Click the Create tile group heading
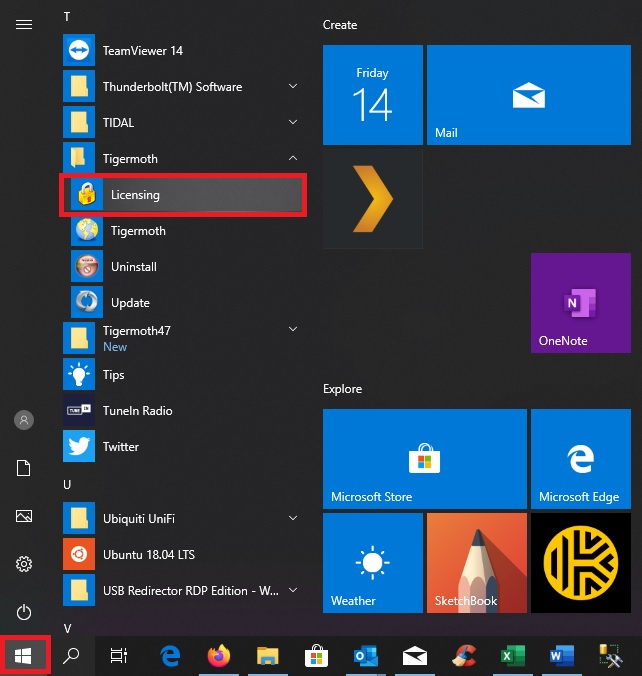The image size is (642, 676). (340, 25)
